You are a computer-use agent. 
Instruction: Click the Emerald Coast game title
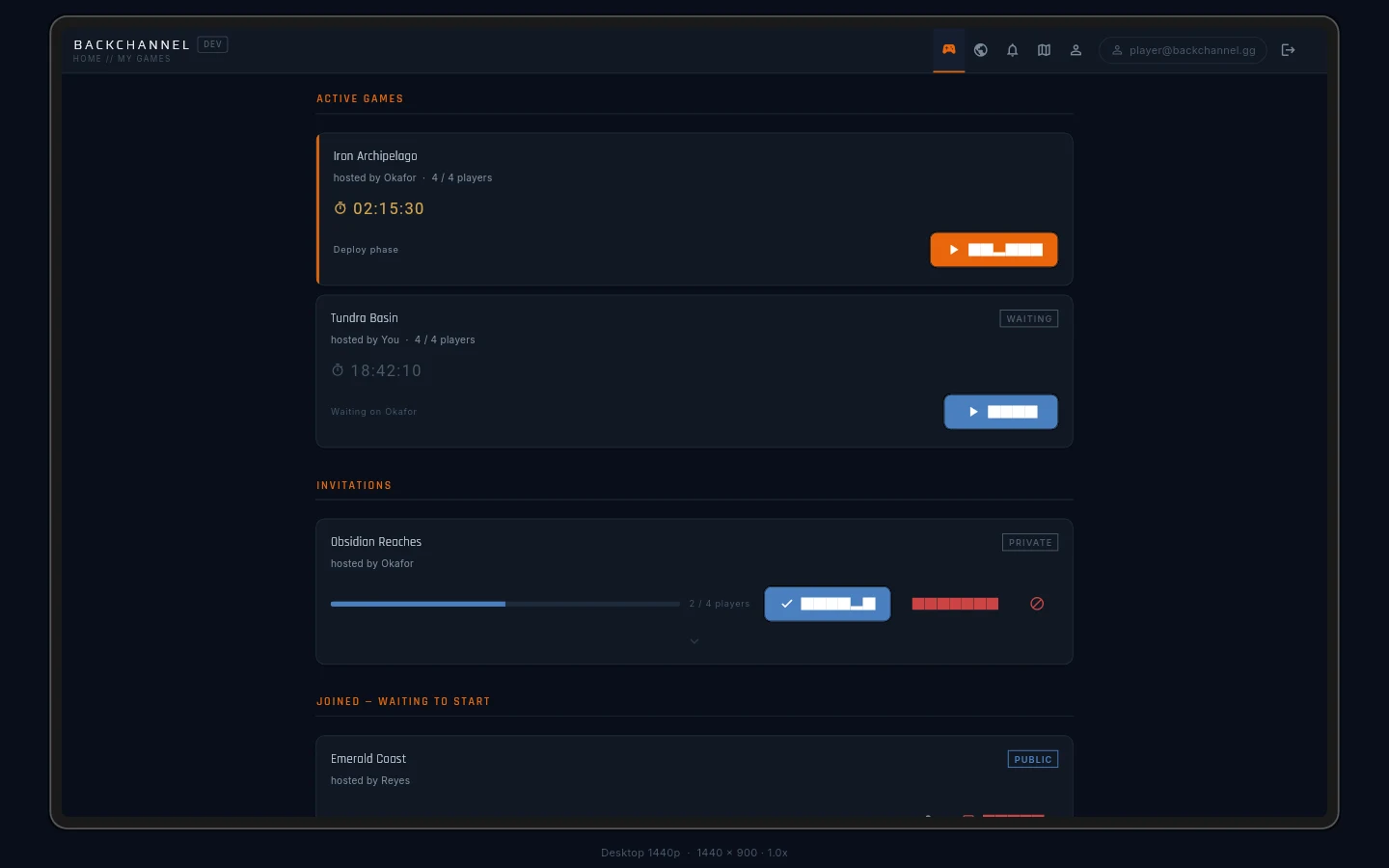click(x=368, y=759)
